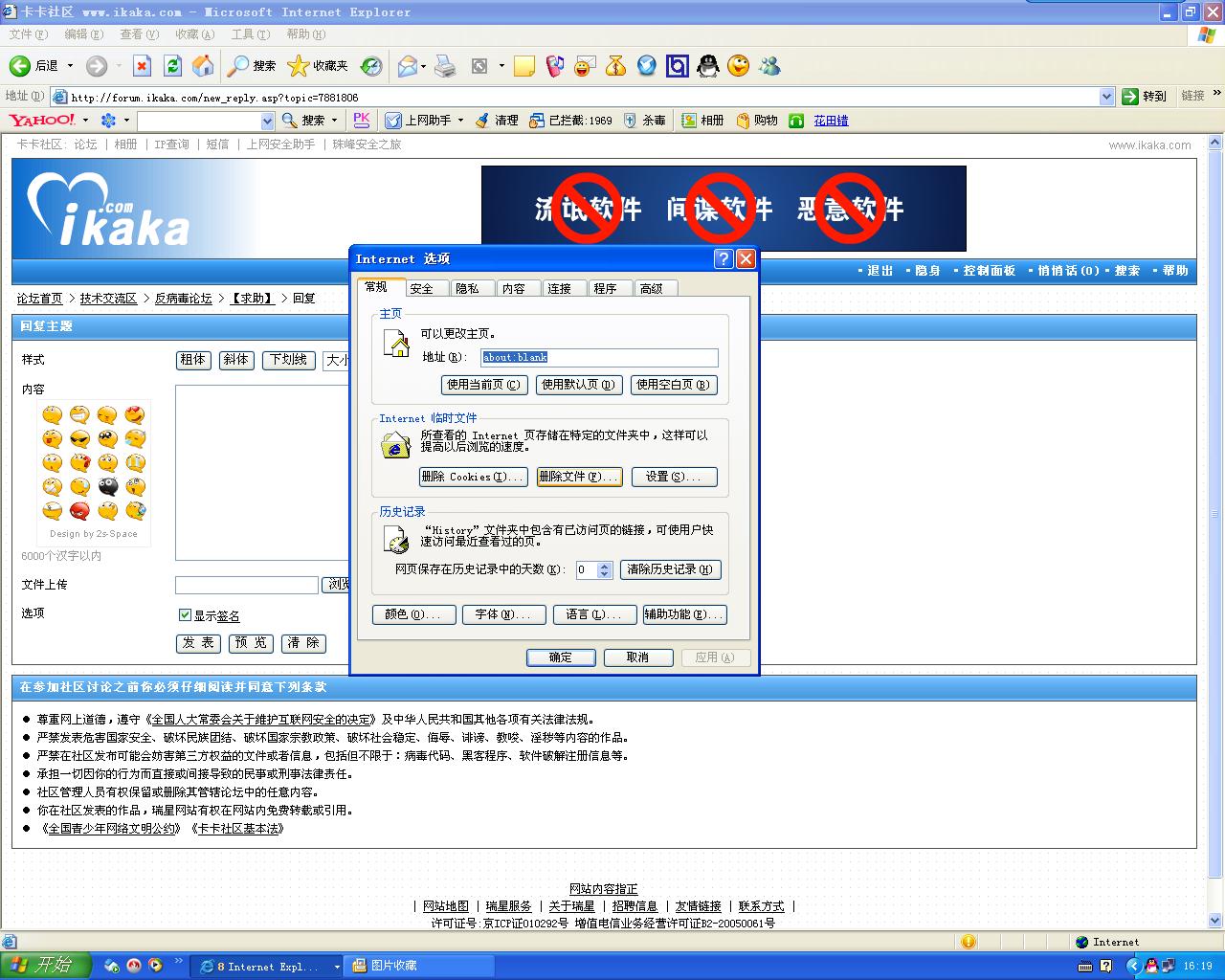The image size is (1225, 980).
Task: Click the Windows 开始 Start button
Action: [x=45, y=966]
